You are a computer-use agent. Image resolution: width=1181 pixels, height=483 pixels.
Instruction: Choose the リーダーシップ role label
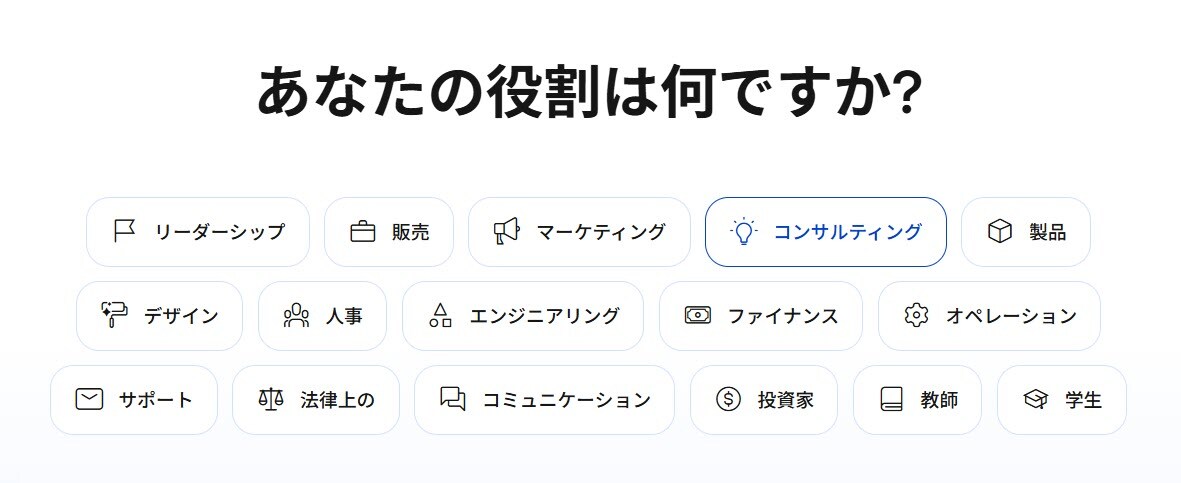coord(220,232)
